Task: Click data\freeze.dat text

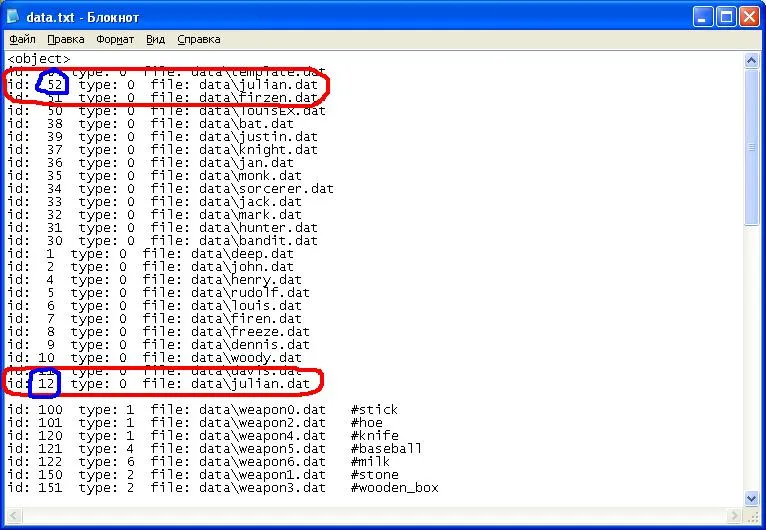Action: pyautogui.click(x=250, y=332)
